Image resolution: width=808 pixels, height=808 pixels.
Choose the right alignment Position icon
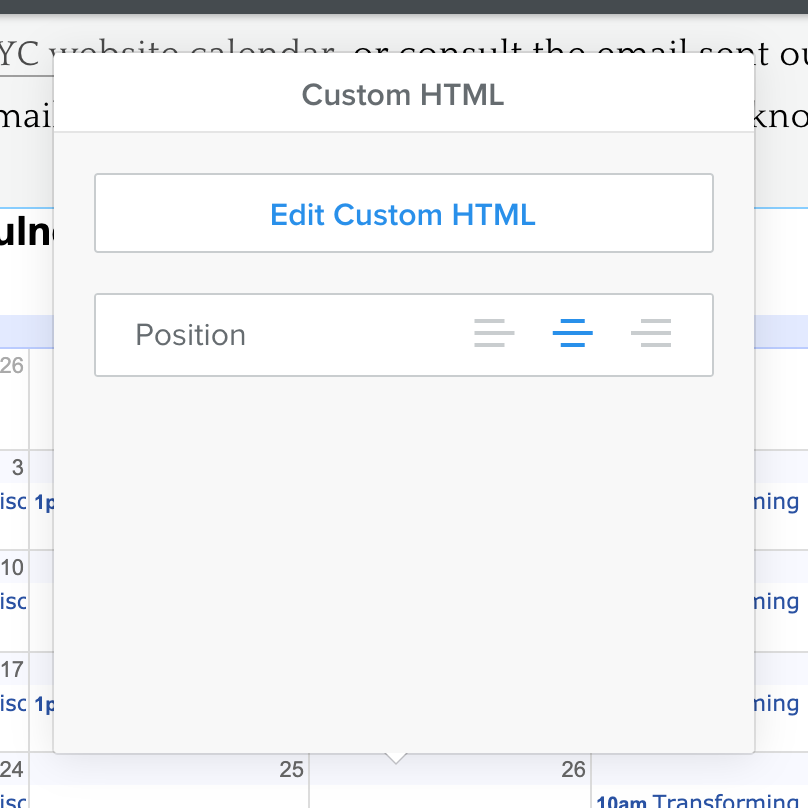(x=651, y=334)
